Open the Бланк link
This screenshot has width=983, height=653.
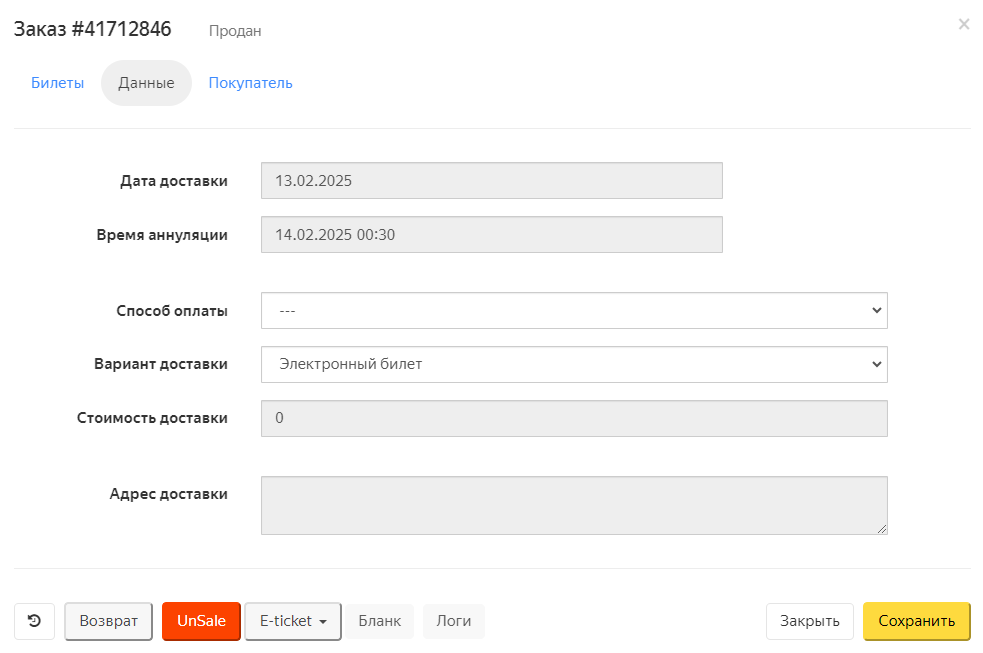379,621
